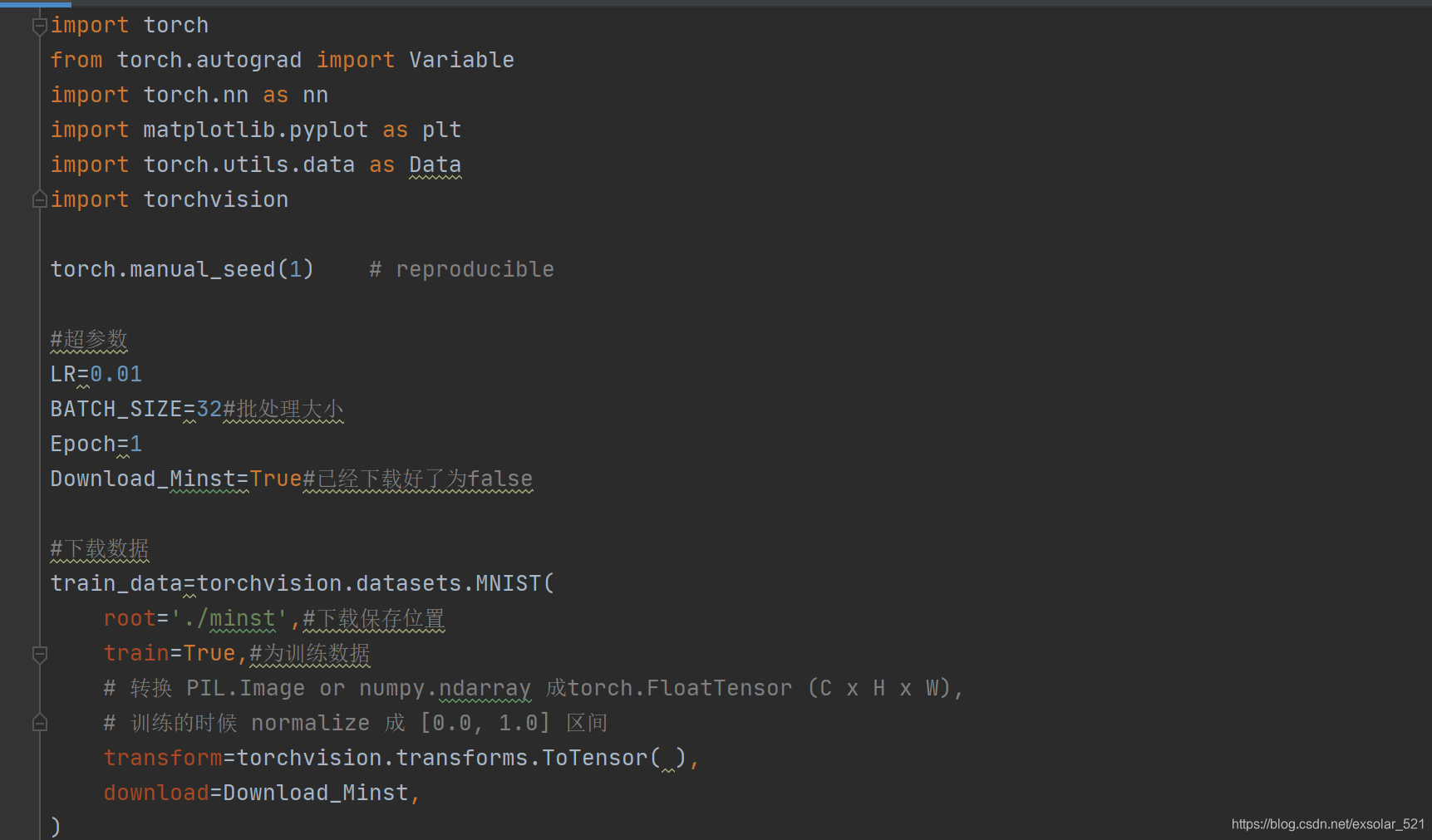Collapse the import block at 'import torch'
This screenshot has height=840, width=1432.
coord(39,27)
